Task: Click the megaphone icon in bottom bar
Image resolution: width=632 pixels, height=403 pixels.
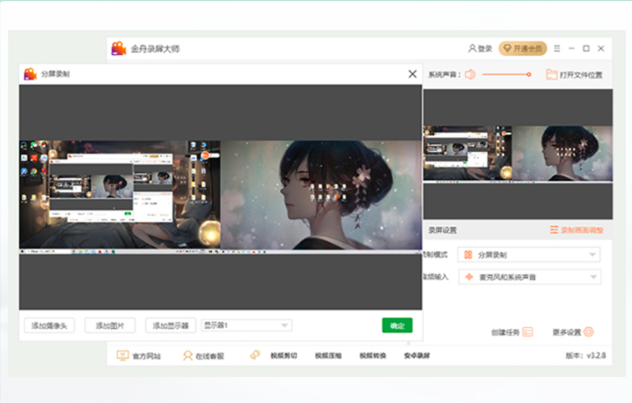Action: [255, 355]
